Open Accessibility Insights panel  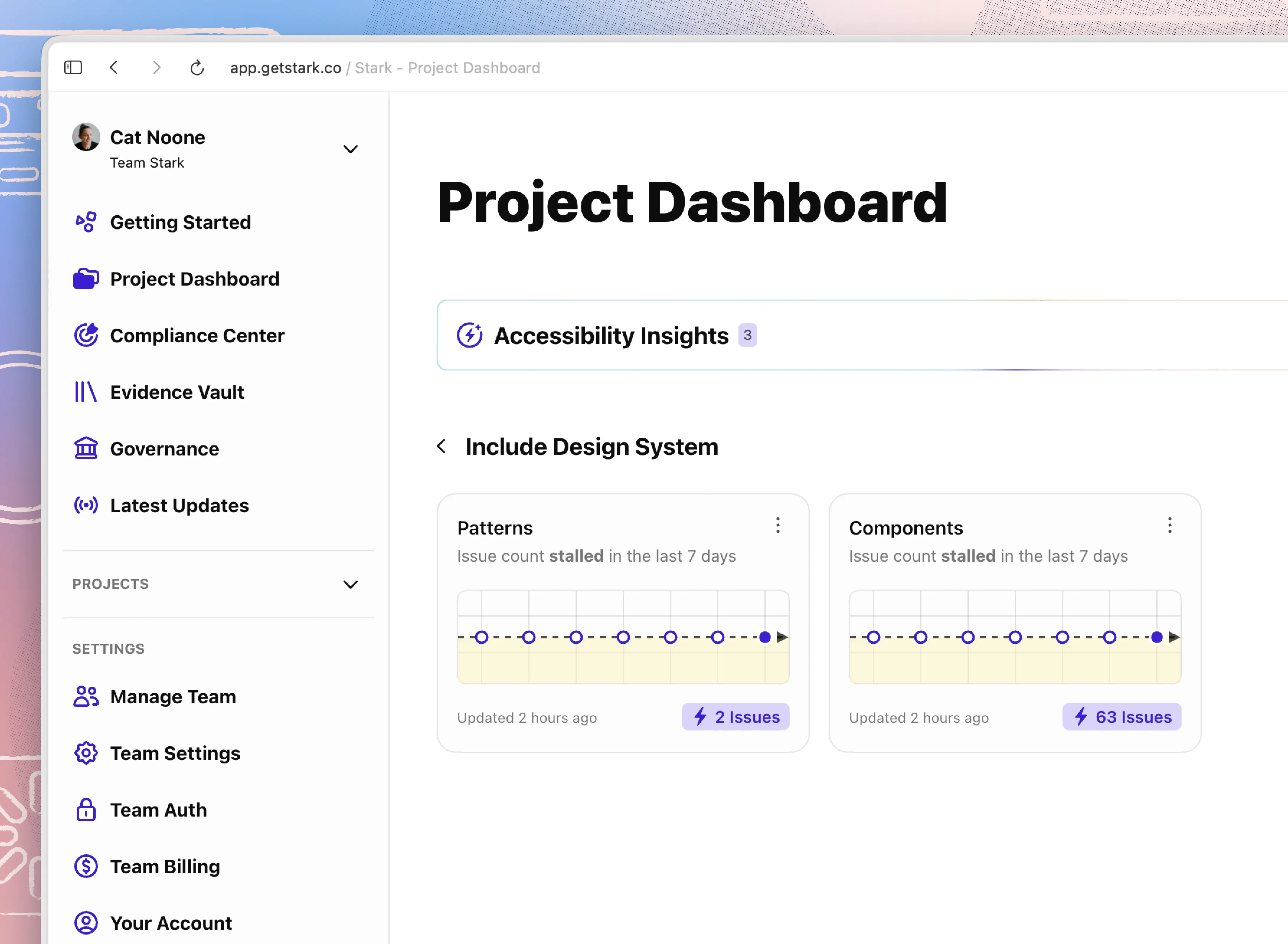[612, 335]
